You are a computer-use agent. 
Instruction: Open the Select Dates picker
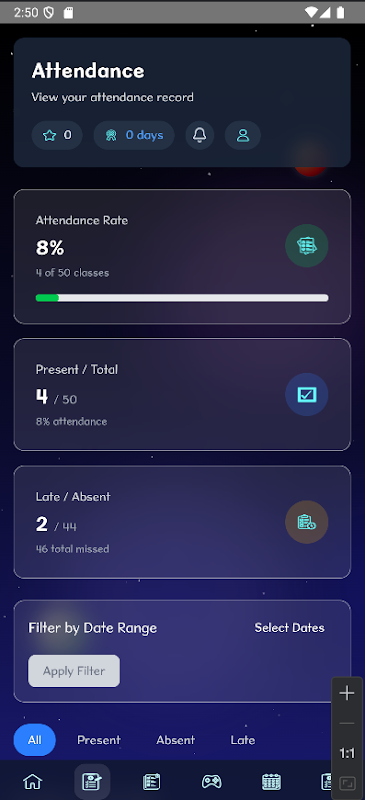pyautogui.click(x=289, y=628)
